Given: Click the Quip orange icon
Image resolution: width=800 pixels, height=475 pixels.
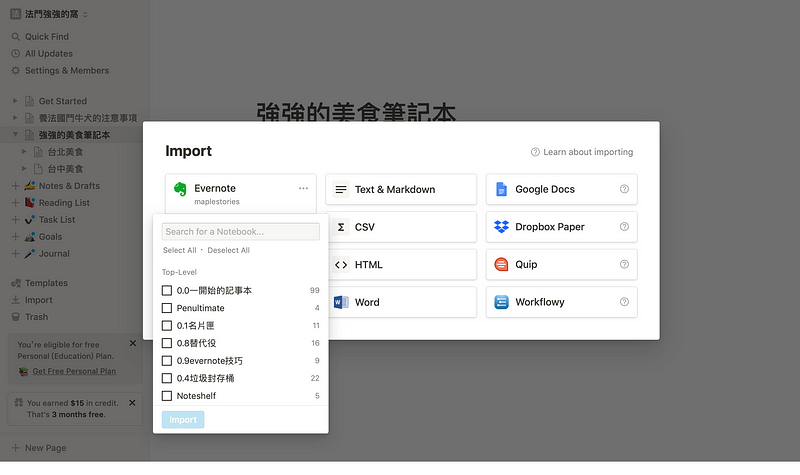Looking at the screenshot, I should 502,264.
